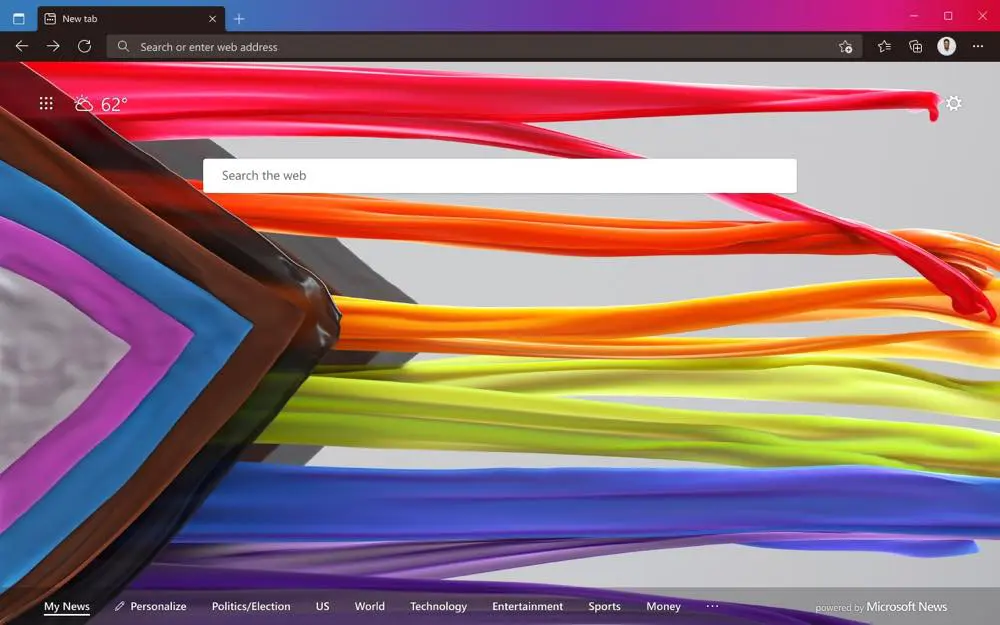Switch to the My News tab
This screenshot has height=625, width=1000.
click(66, 606)
